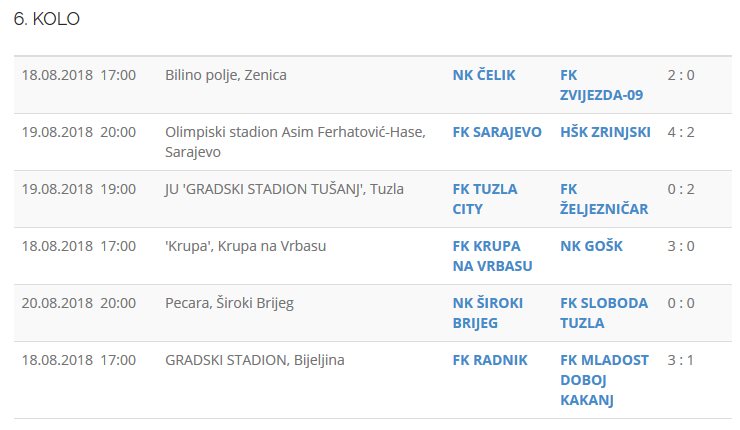Open the FK Zvijezda-09 team page
This screenshot has width=740, height=430.
coord(601,85)
